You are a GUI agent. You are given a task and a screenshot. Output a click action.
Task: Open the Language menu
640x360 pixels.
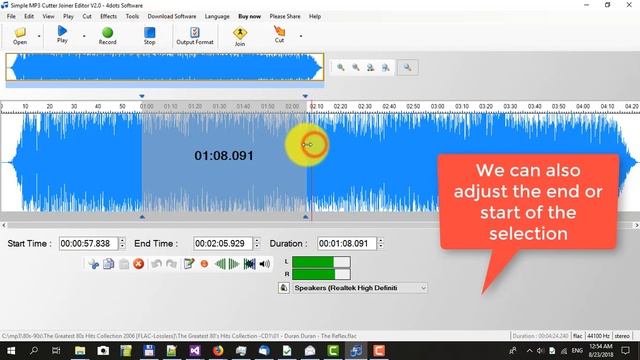[217, 16]
